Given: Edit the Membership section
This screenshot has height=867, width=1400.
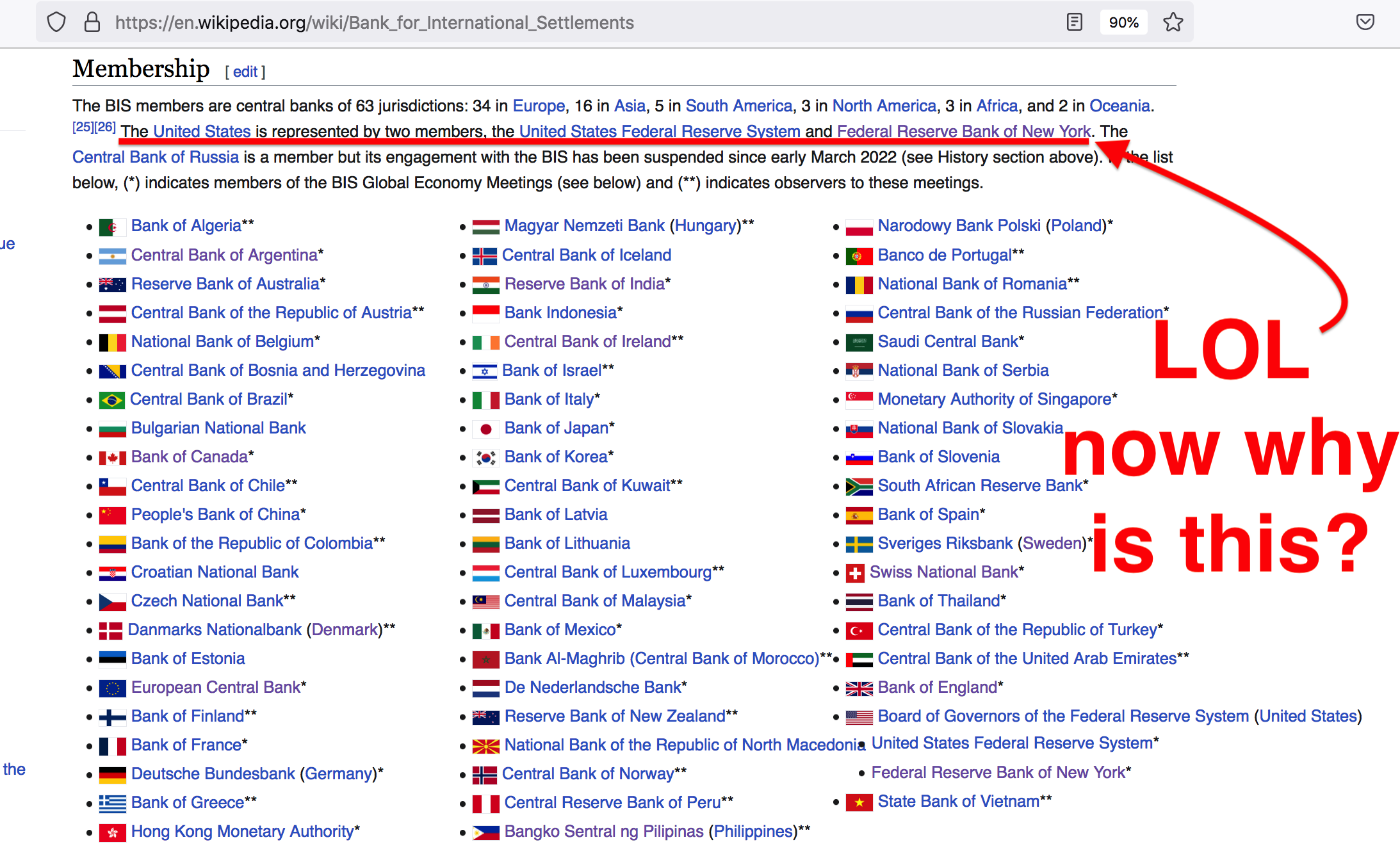Looking at the screenshot, I should tap(245, 72).
